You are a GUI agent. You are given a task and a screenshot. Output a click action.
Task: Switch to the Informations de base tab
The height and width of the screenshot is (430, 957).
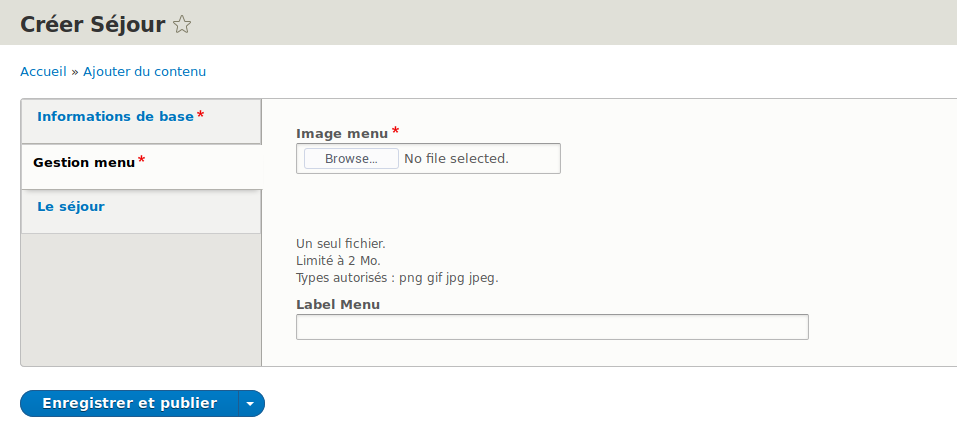point(115,116)
